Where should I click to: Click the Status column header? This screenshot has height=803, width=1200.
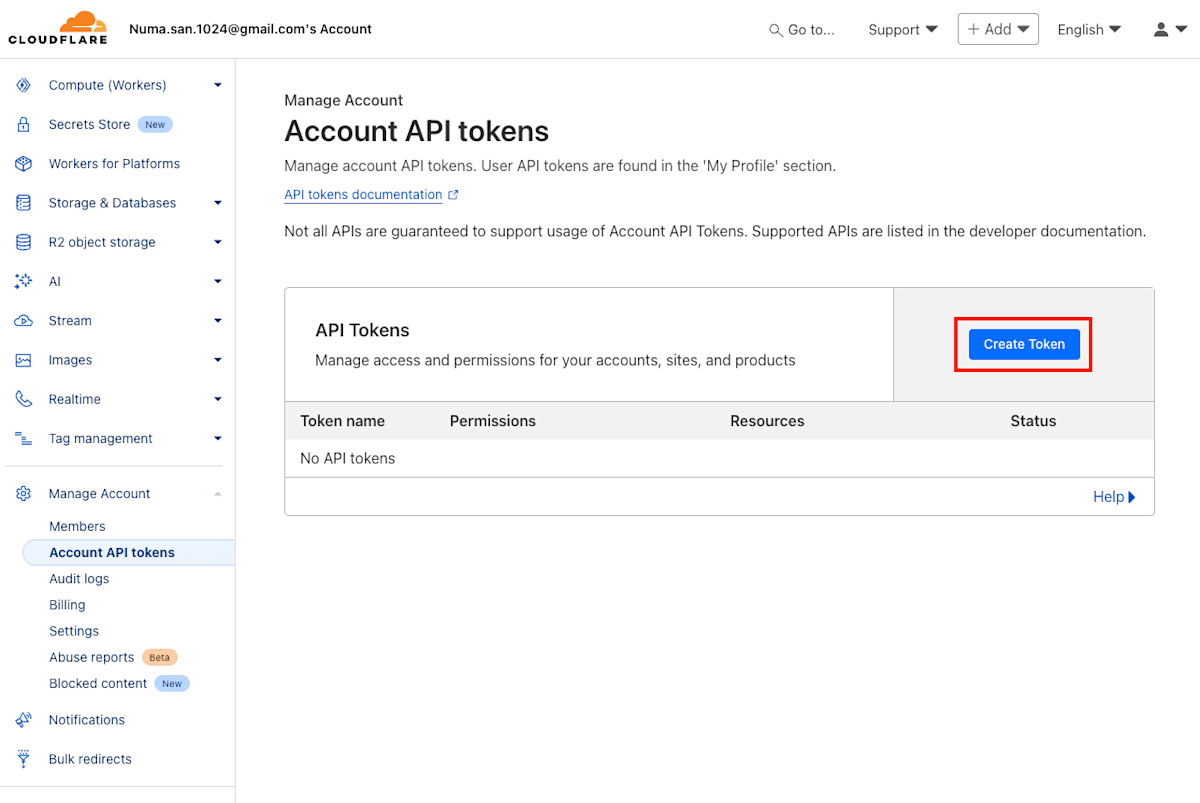(1033, 421)
